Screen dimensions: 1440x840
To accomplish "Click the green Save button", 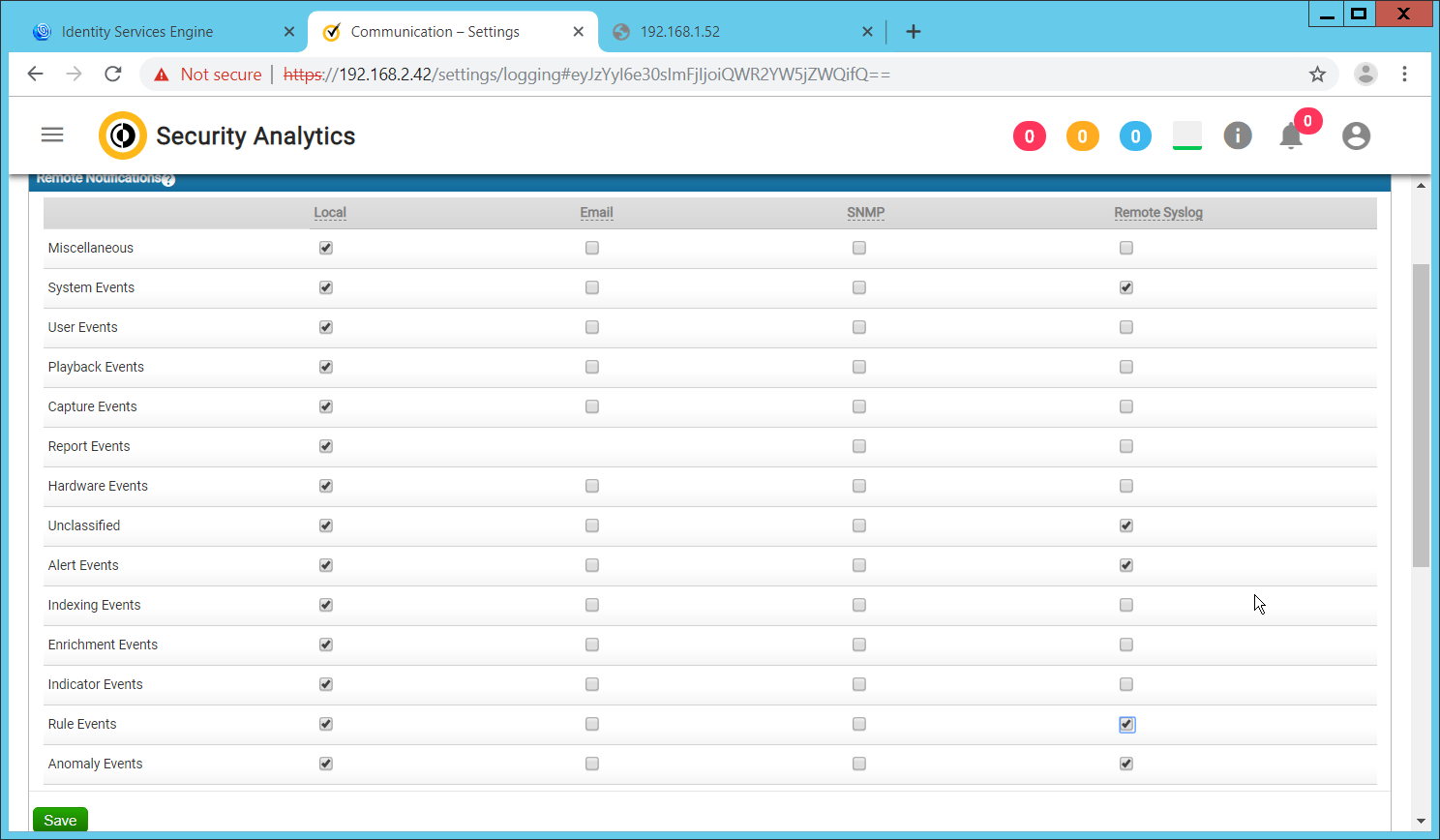I will pos(60,820).
